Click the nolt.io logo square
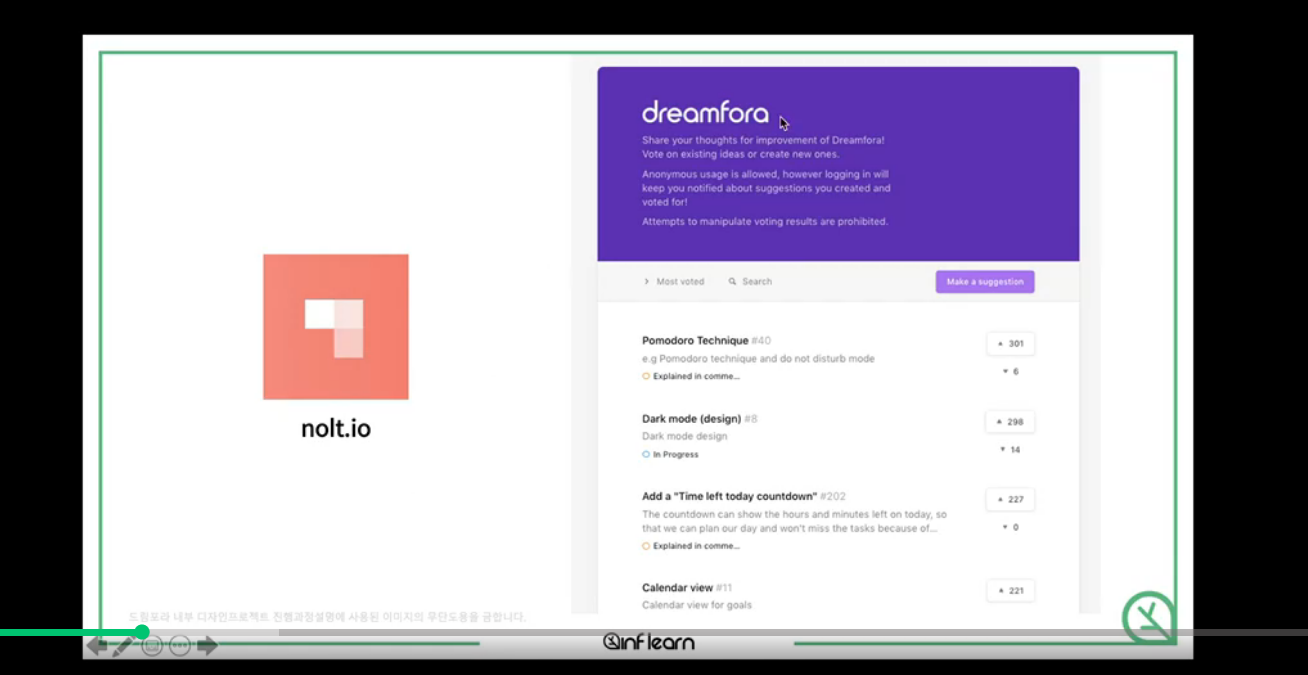The image size is (1308, 675). pyautogui.click(x=336, y=327)
